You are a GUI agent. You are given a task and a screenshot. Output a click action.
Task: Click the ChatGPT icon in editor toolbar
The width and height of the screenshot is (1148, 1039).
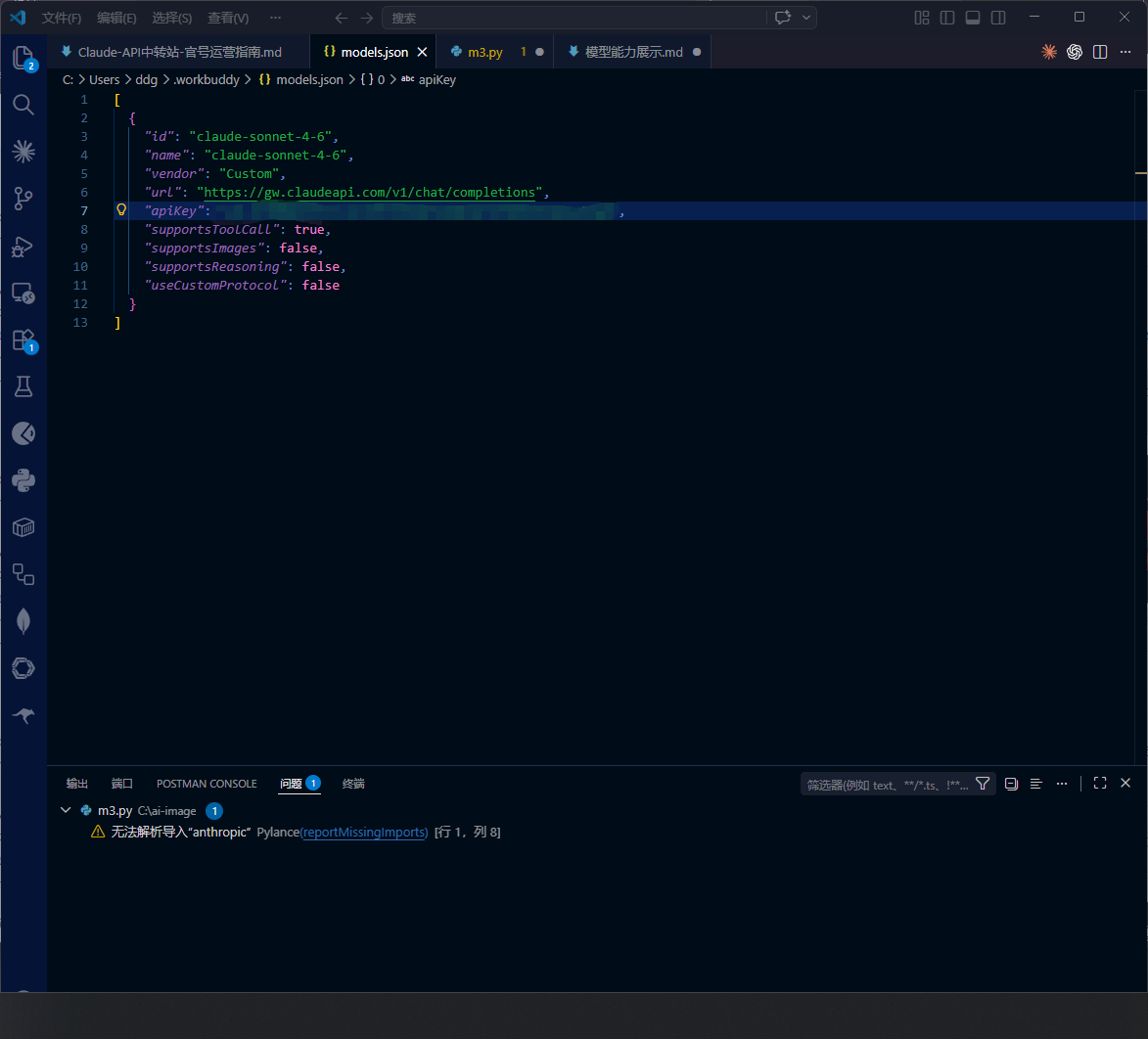1074,52
